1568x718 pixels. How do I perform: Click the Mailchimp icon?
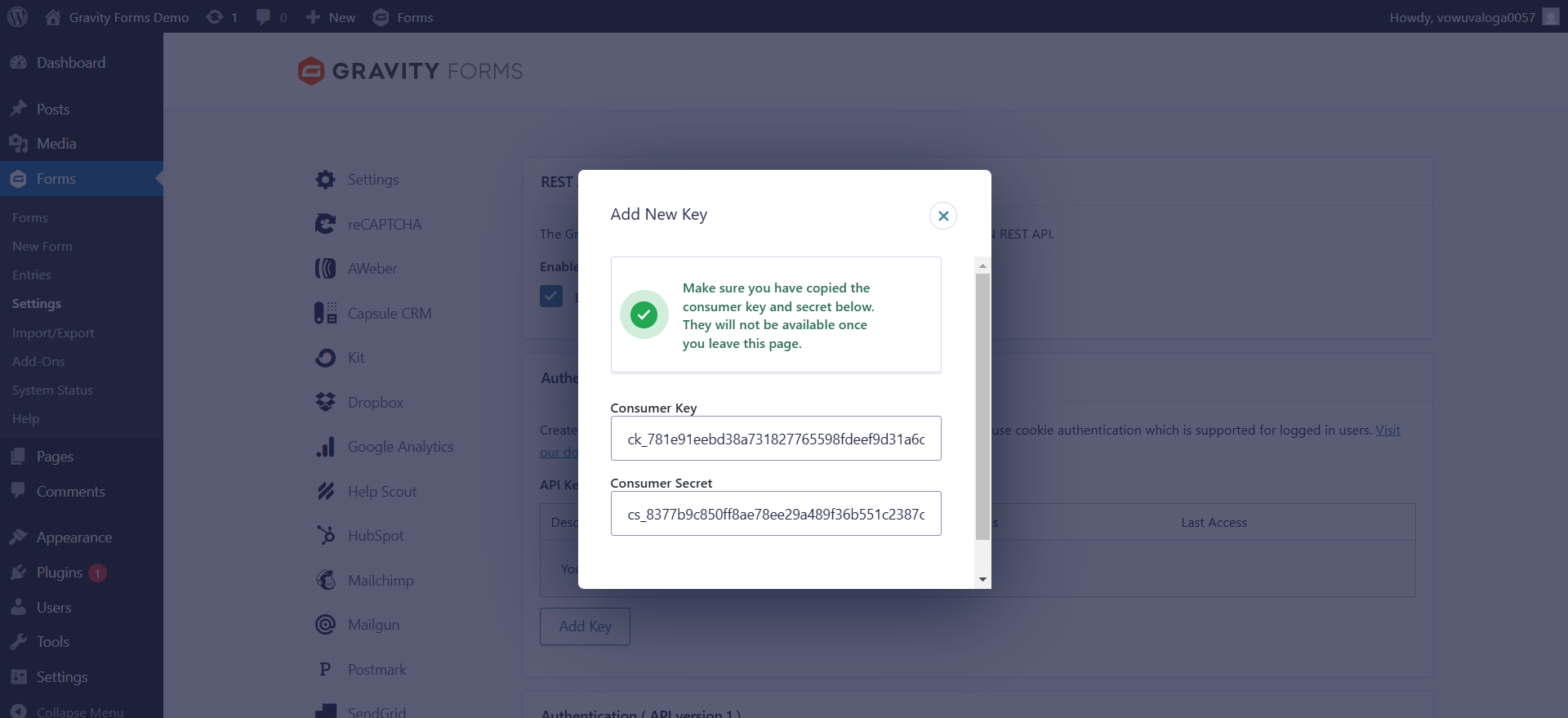pos(325,580)
